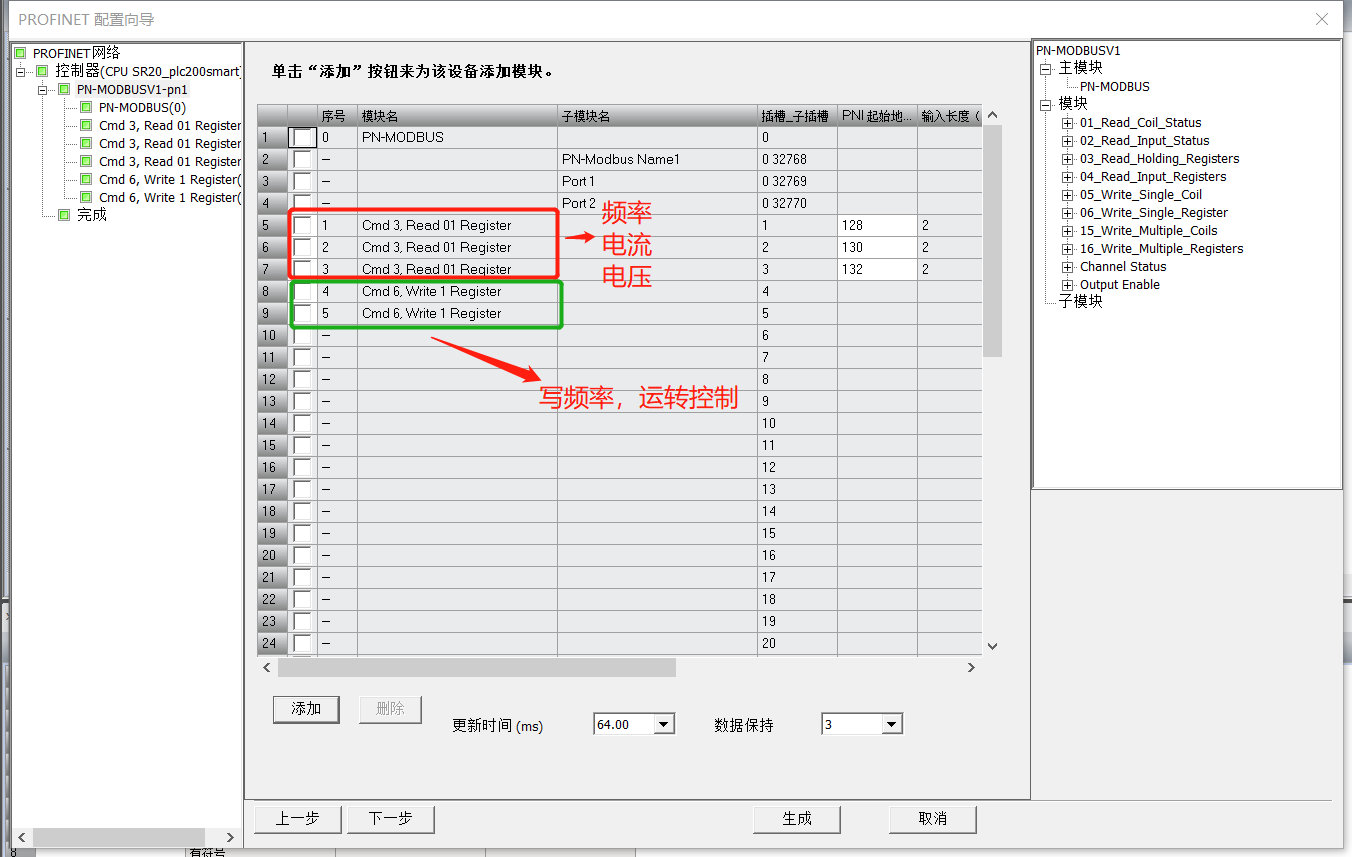
Task: Expand the 16_Write_Multiple_Registers module
Action: [1068, 249]
